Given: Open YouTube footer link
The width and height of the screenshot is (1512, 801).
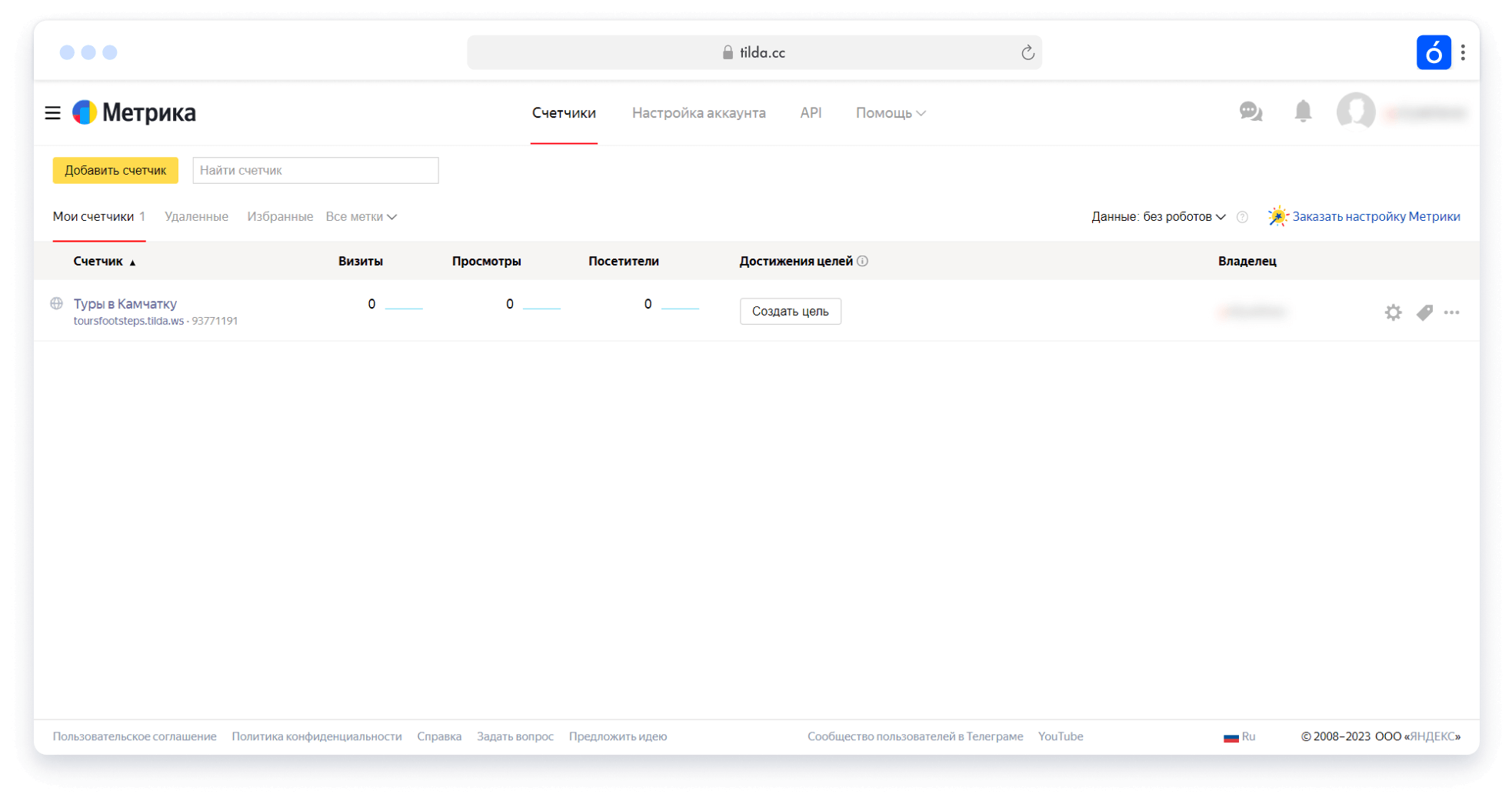Looking at the screenshot, I should pos(1061,736).
